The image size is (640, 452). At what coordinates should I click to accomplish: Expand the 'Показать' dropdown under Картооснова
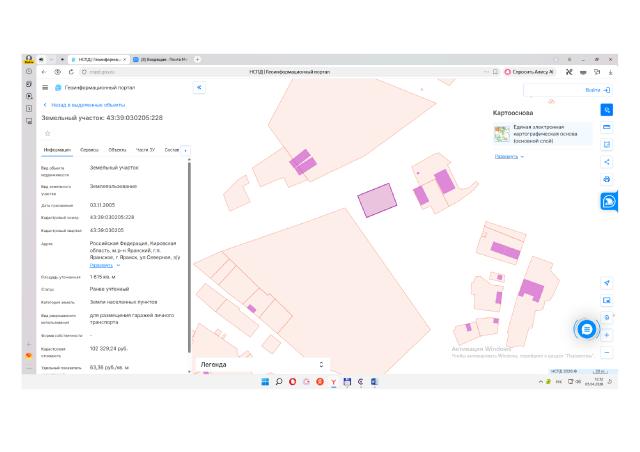point(510,156)
